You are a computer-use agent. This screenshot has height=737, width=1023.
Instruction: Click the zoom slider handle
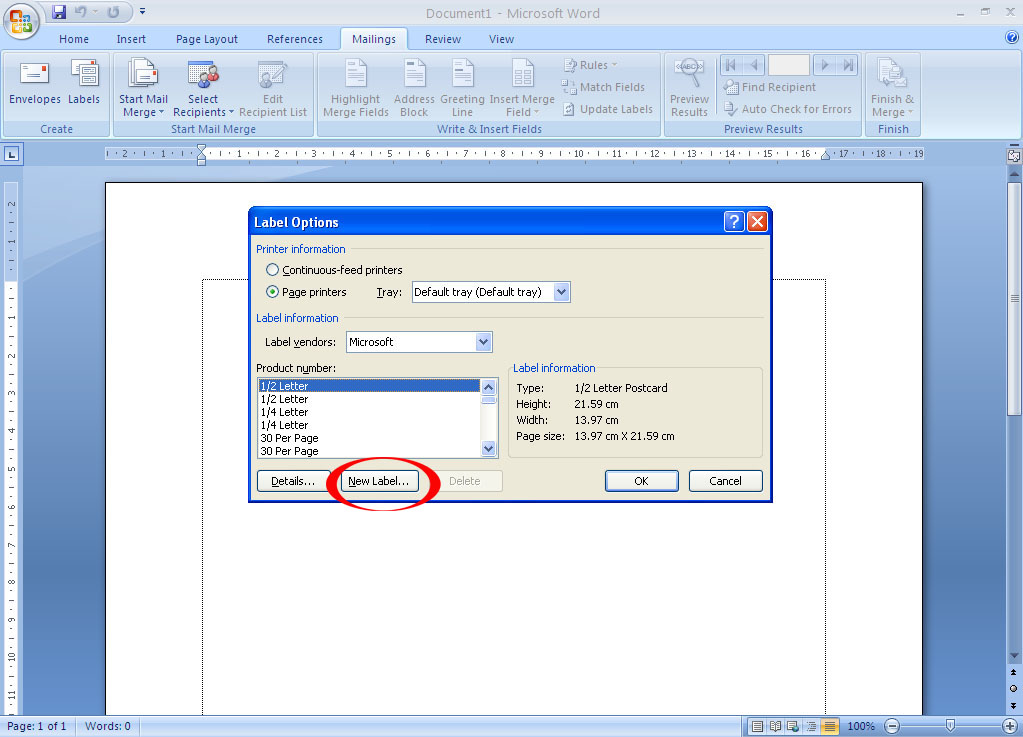950,726
